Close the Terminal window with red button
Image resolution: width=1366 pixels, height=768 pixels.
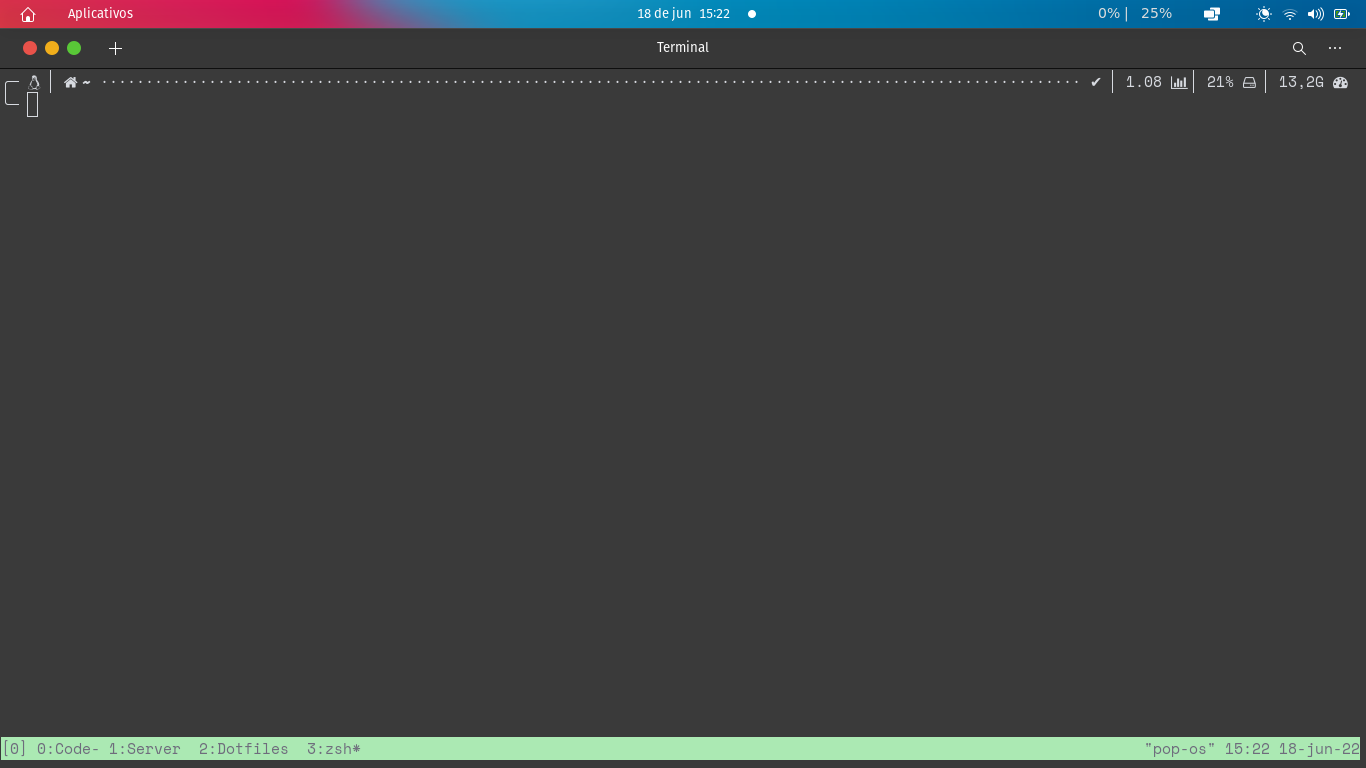30,48
